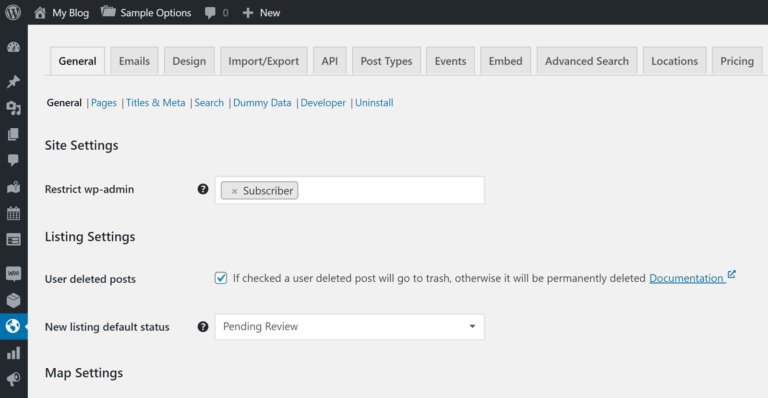Click inside the Restrict wp-admin field
The width and height of the screenshot is (768, 398).
click(x=350, y=190)
